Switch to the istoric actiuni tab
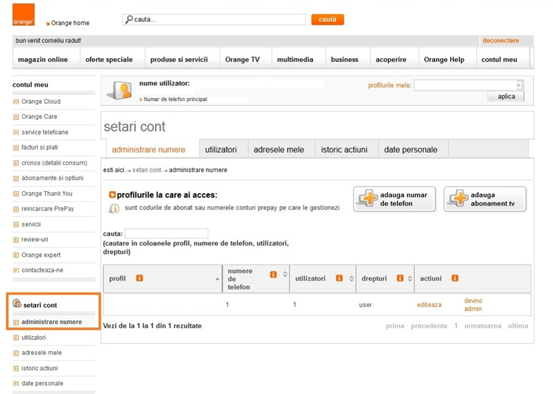The image size is (553, 394). point(344,150)
